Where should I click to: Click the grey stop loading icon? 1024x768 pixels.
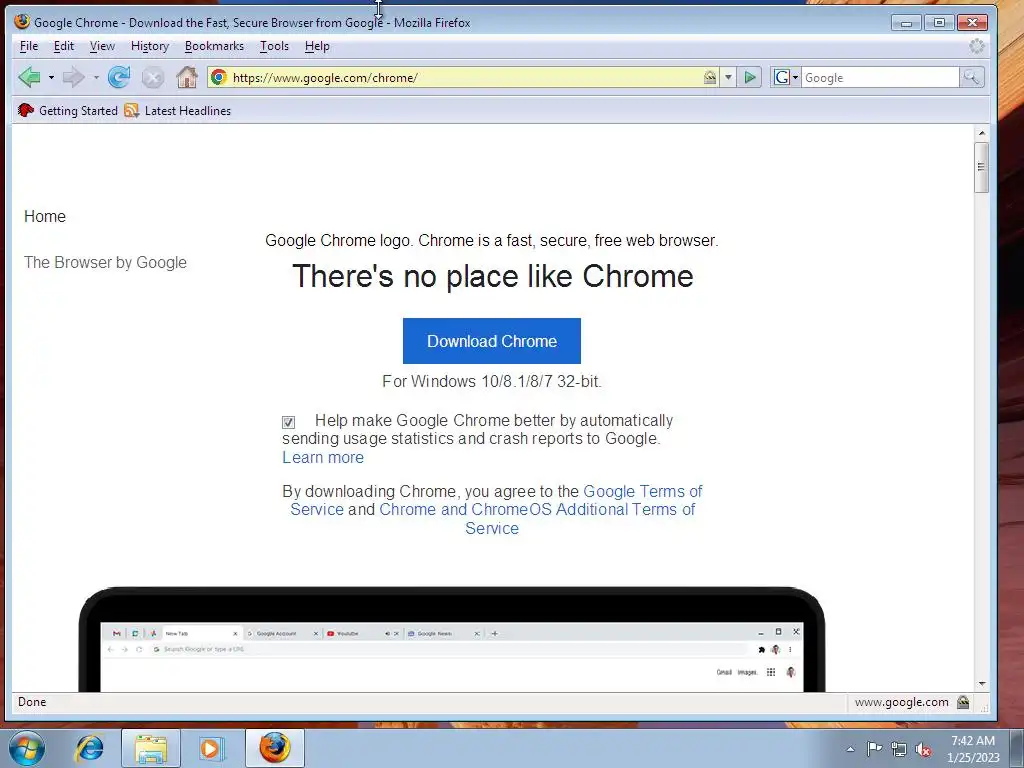pos(153,78)
